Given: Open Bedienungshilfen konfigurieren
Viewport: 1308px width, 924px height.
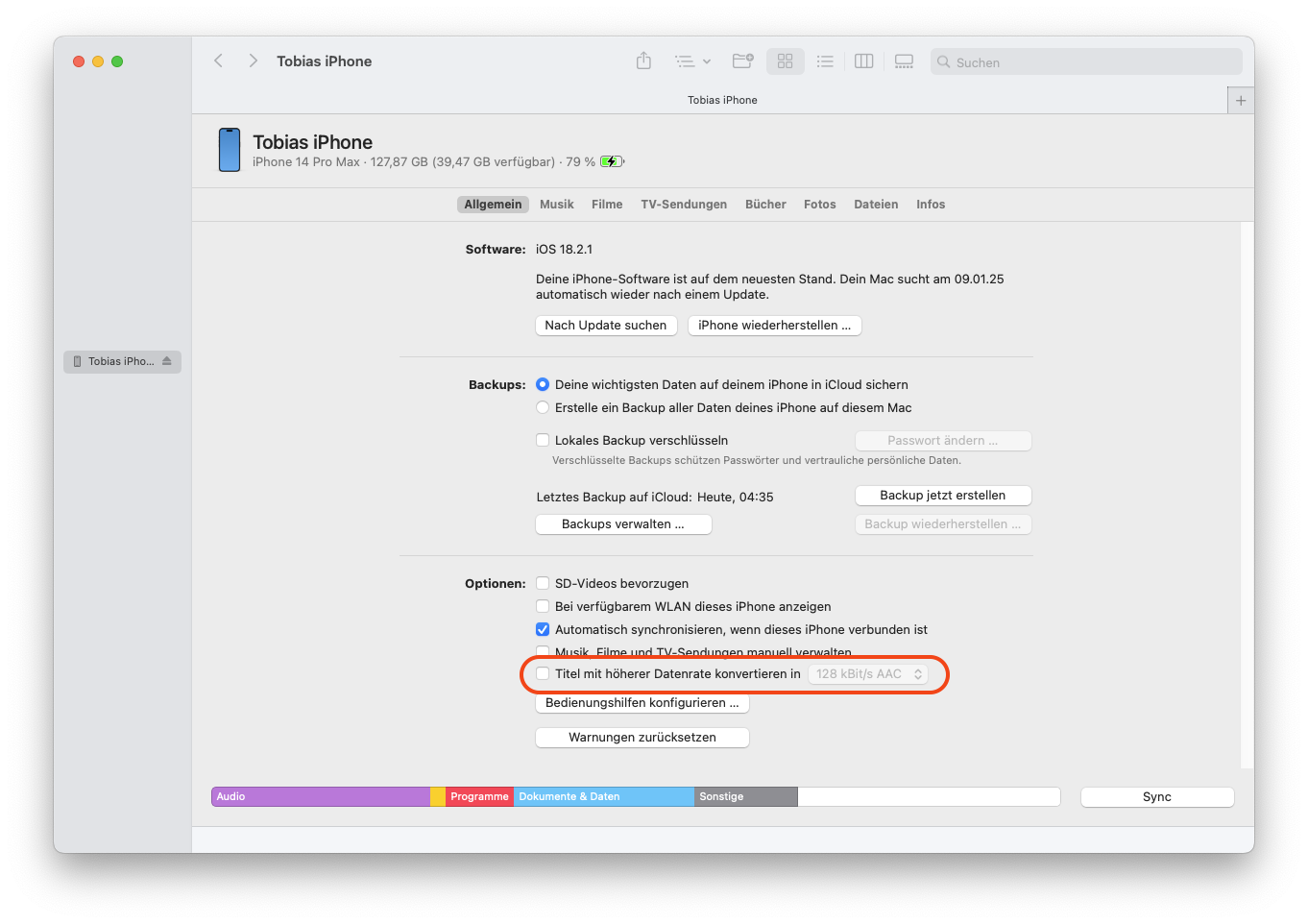Looking at the screenshot, I should click(642, 703).
